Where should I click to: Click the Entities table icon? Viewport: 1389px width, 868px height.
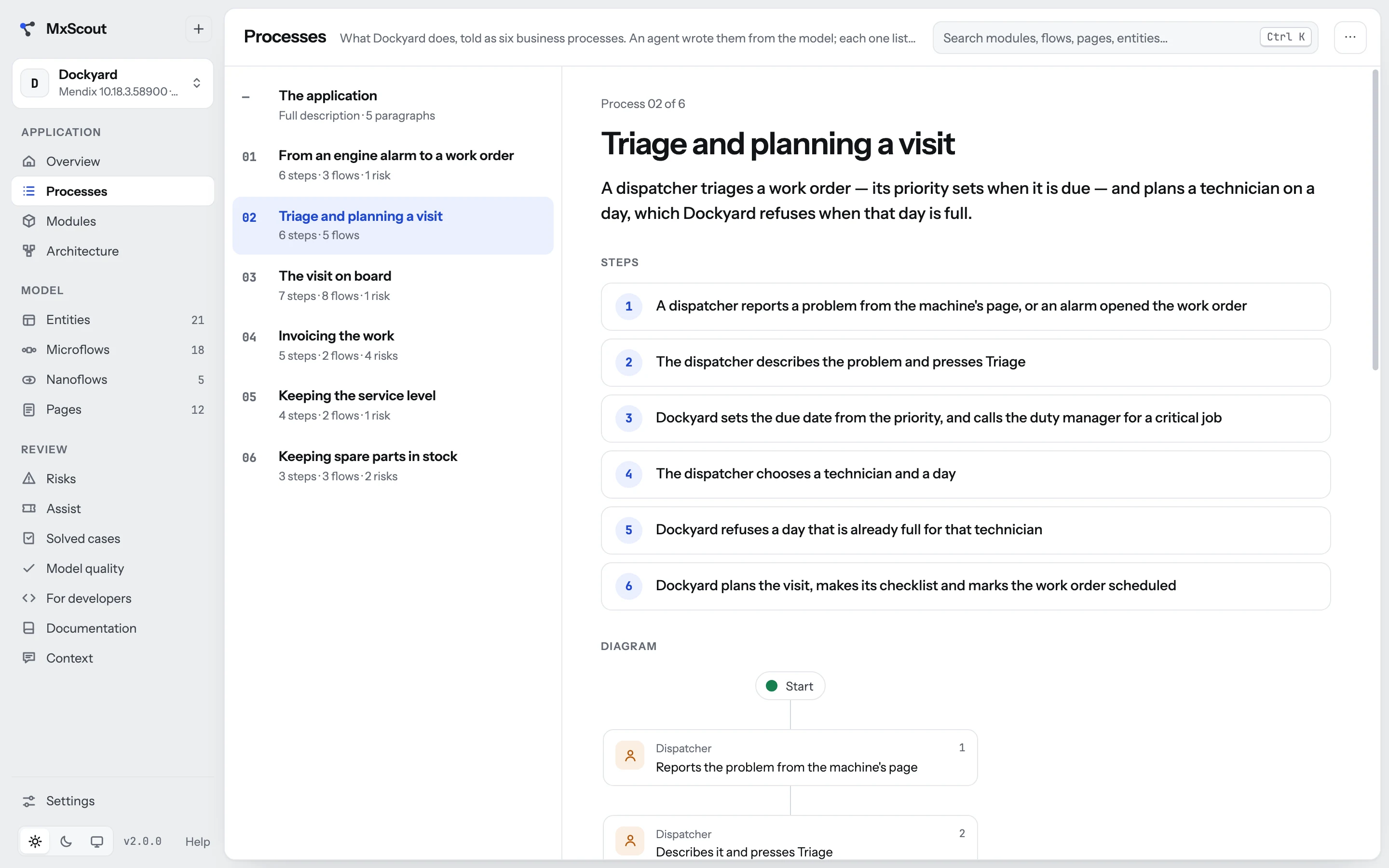pyautogui.click(x=29, y=320)
